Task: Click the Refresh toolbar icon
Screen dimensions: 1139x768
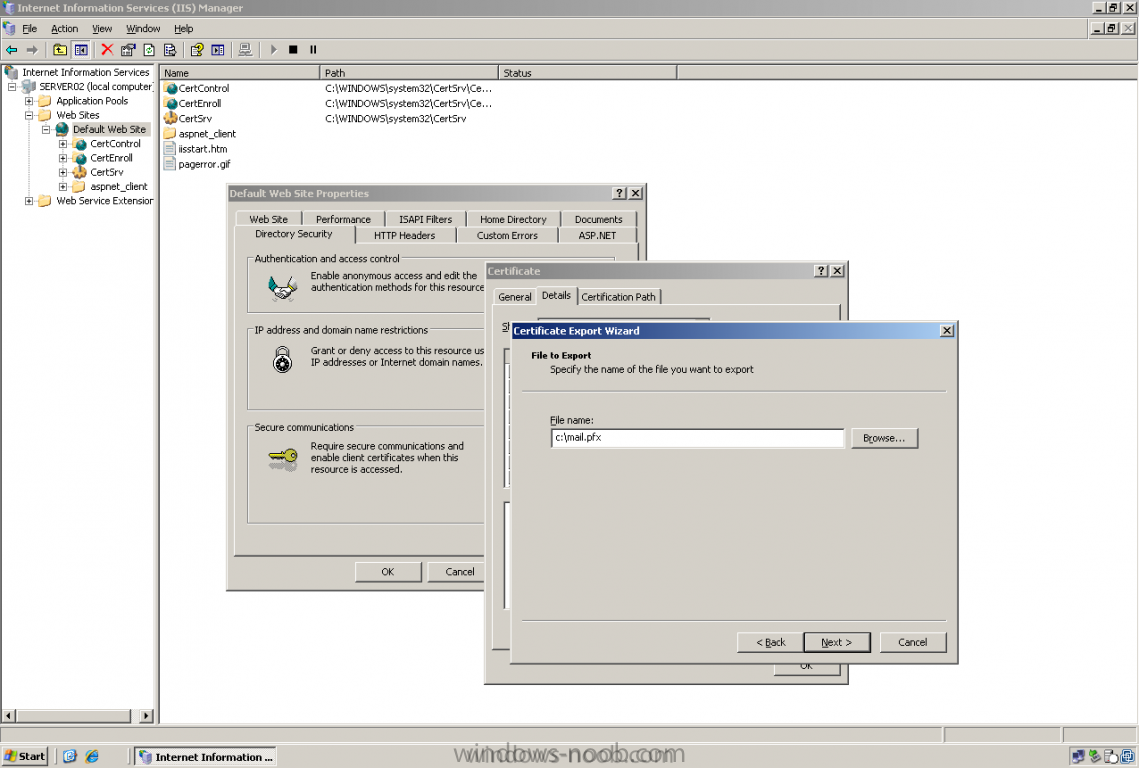Action: (x=149, y=50)
